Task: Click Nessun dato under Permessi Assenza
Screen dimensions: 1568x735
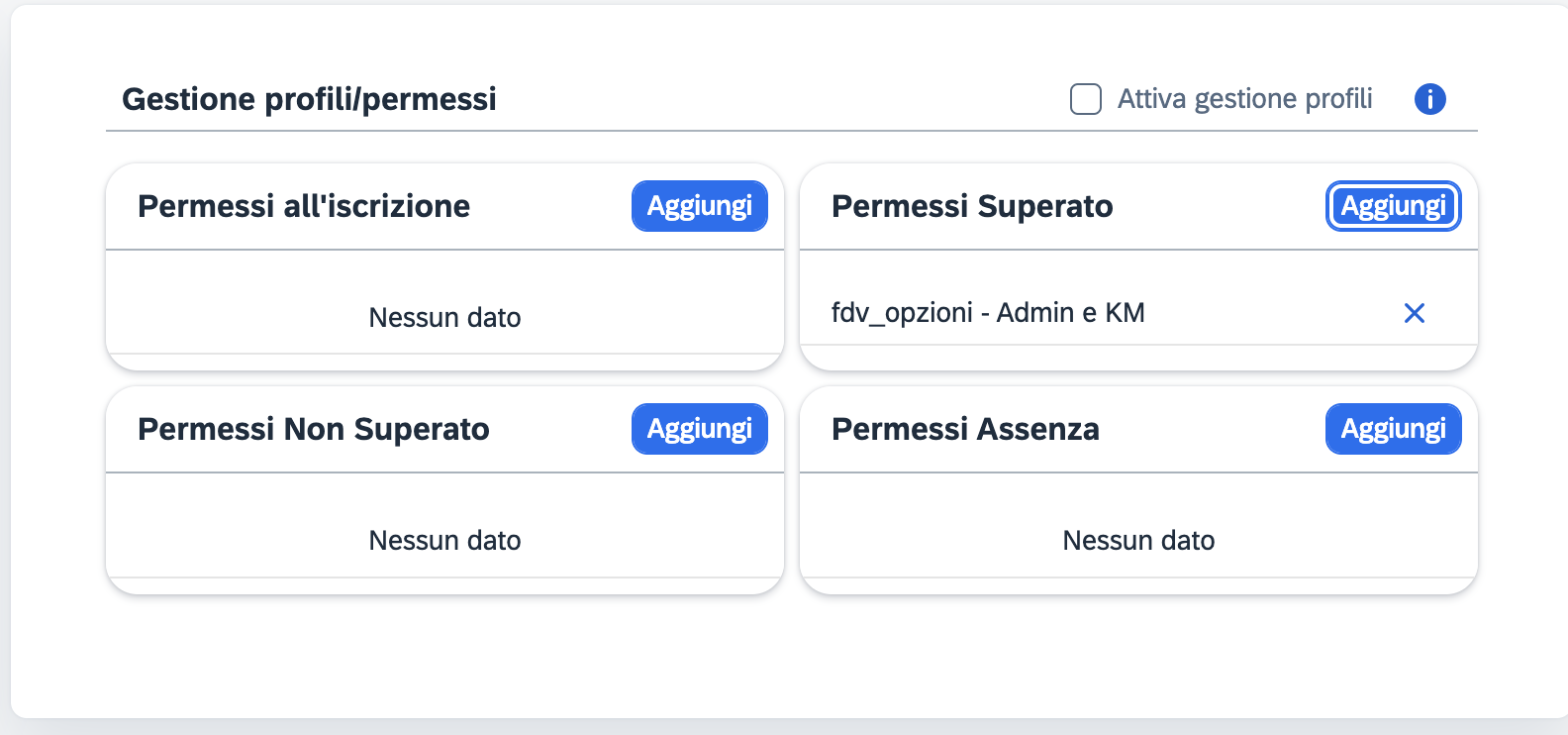Action: tap(1138, 541)
